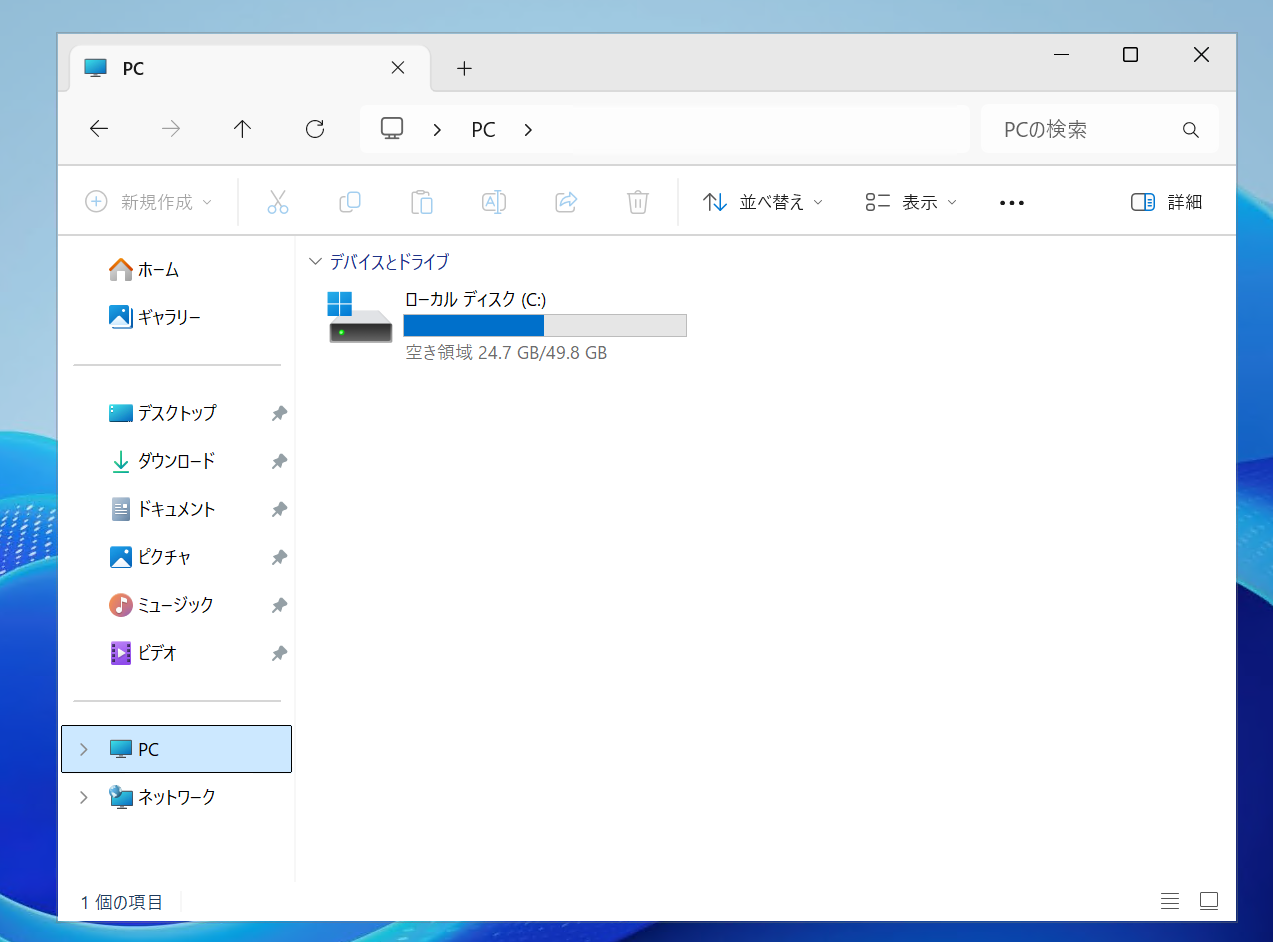The image size is (1273, 942).
Task: Refresh the current folder view
Action: (315, 129)
